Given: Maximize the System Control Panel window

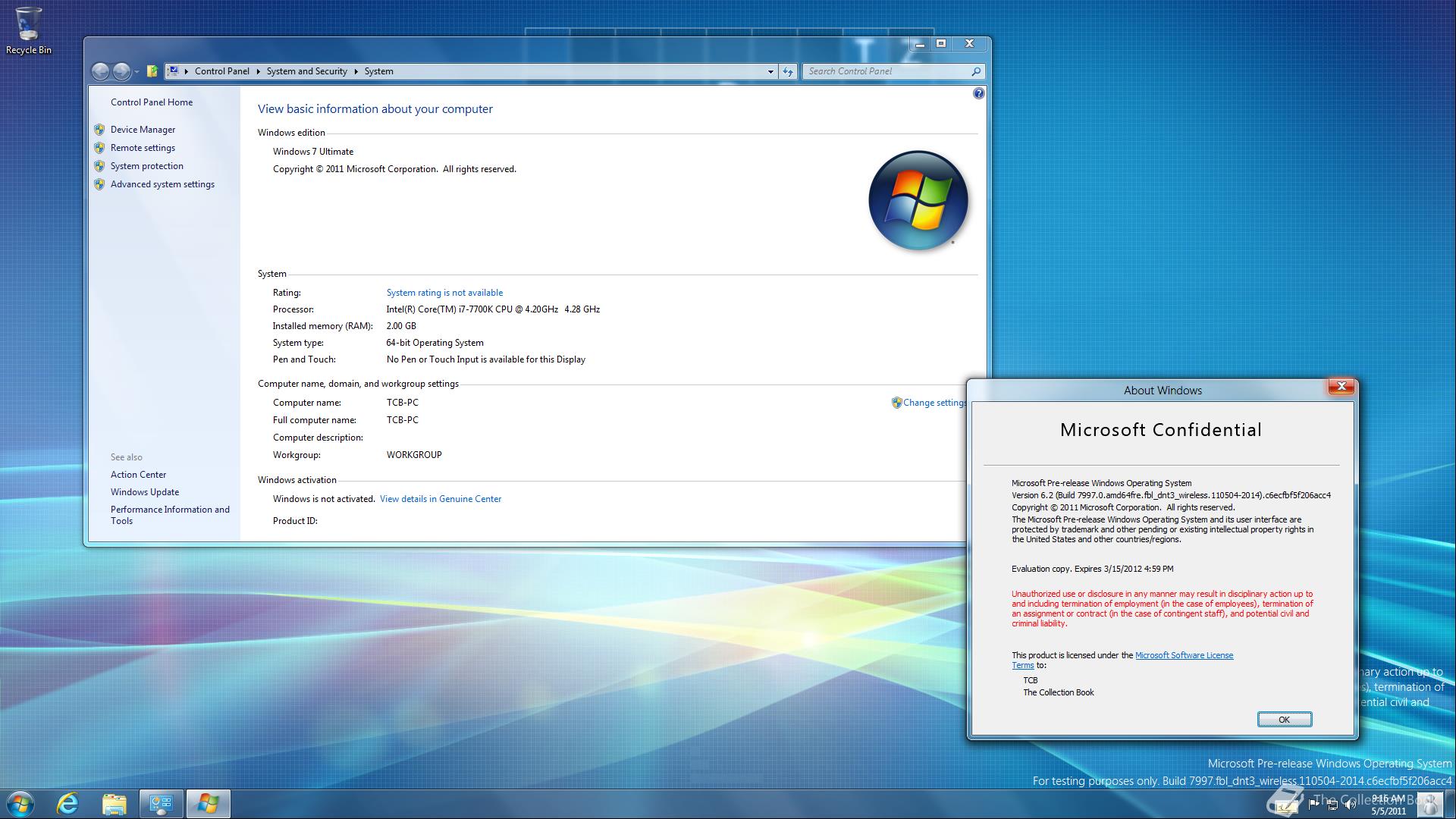Looking at the screenshot, I should [x=941, y=44].
